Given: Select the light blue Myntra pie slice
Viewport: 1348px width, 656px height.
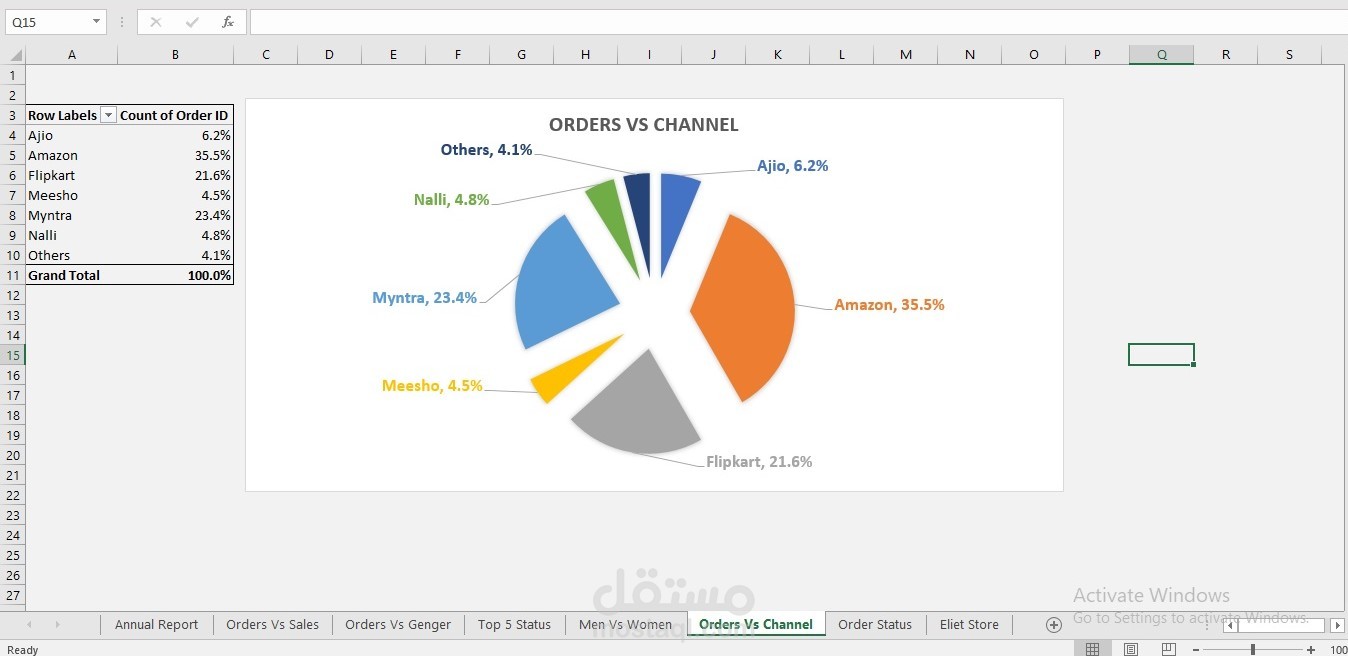Looking at the screenshot, I should [566, 284].
